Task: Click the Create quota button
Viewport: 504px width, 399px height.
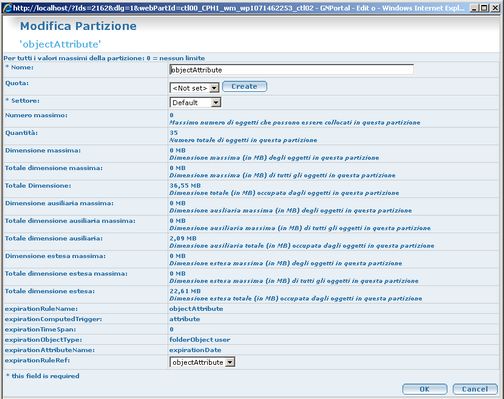Action: pos(244,87)
